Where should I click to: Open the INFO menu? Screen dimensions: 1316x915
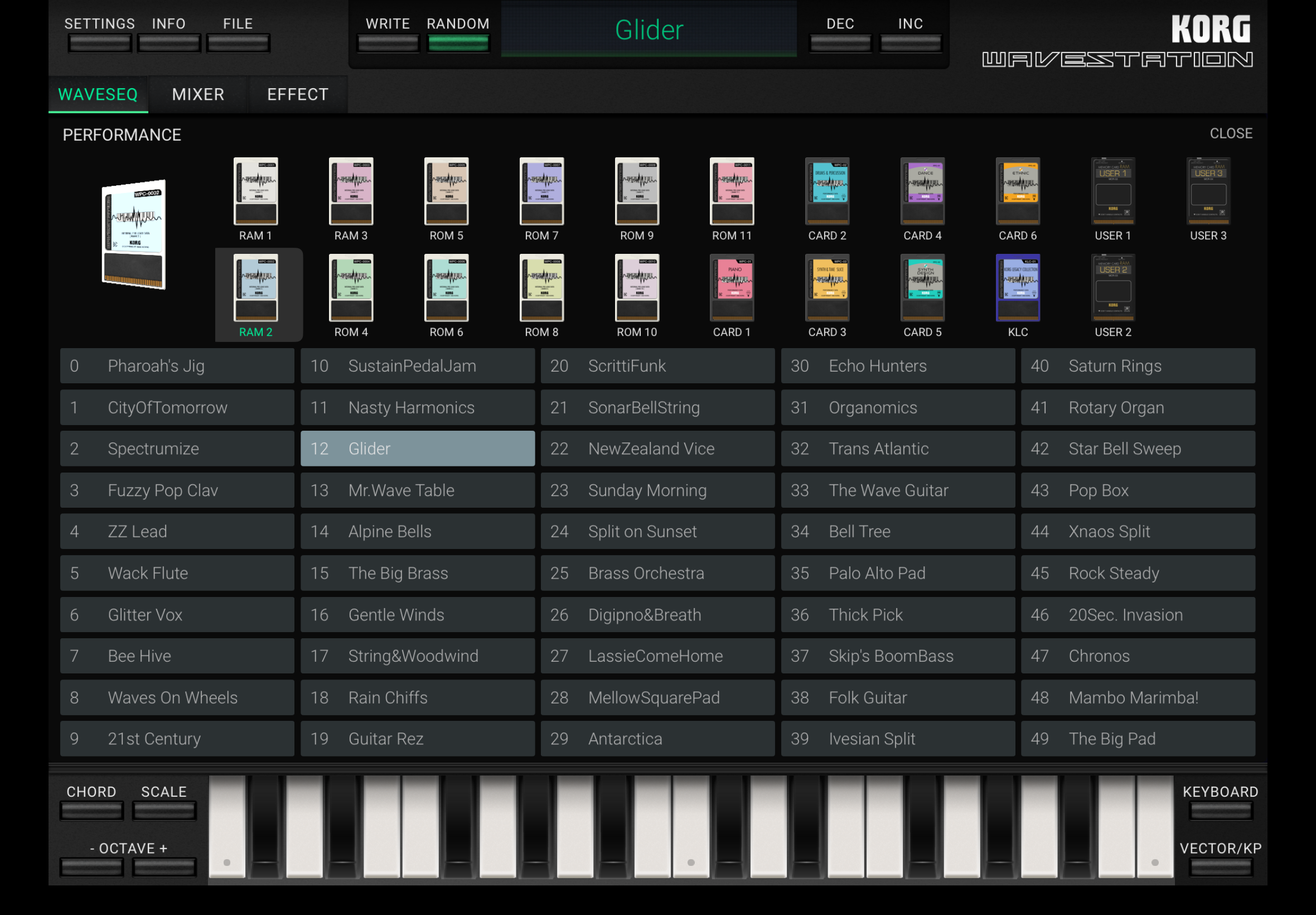coord(169,44)
